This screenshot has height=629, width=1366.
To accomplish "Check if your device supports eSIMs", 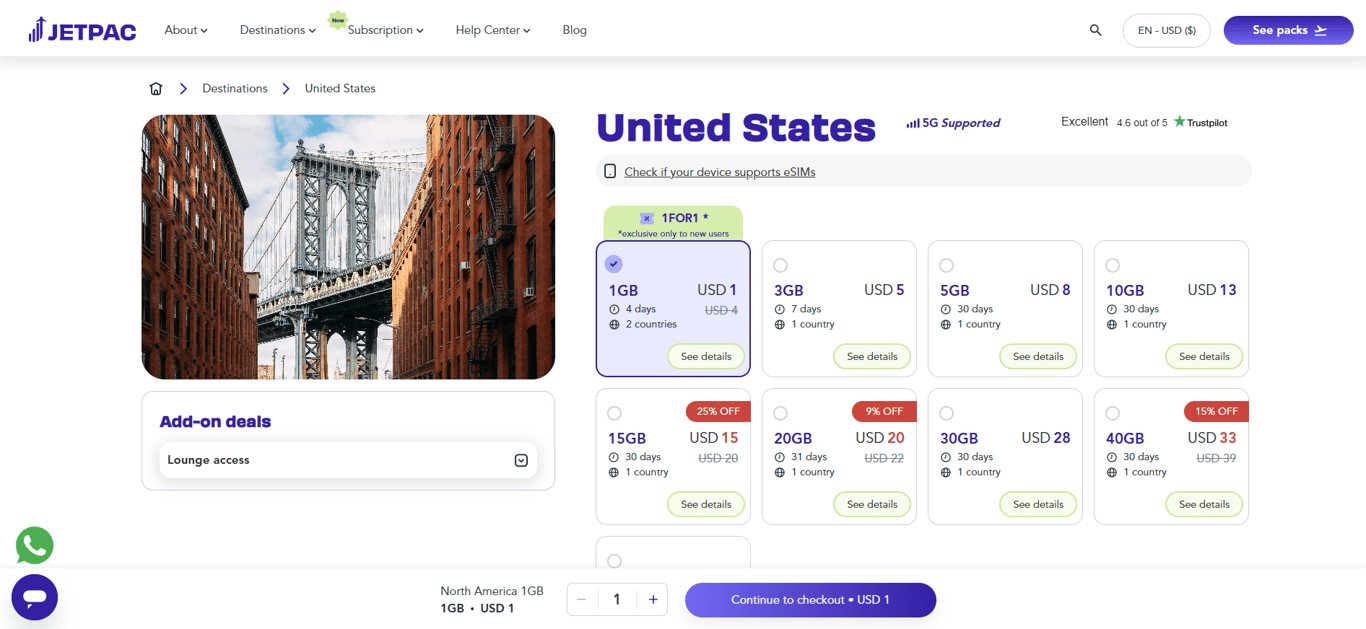I will click(720, 172).
